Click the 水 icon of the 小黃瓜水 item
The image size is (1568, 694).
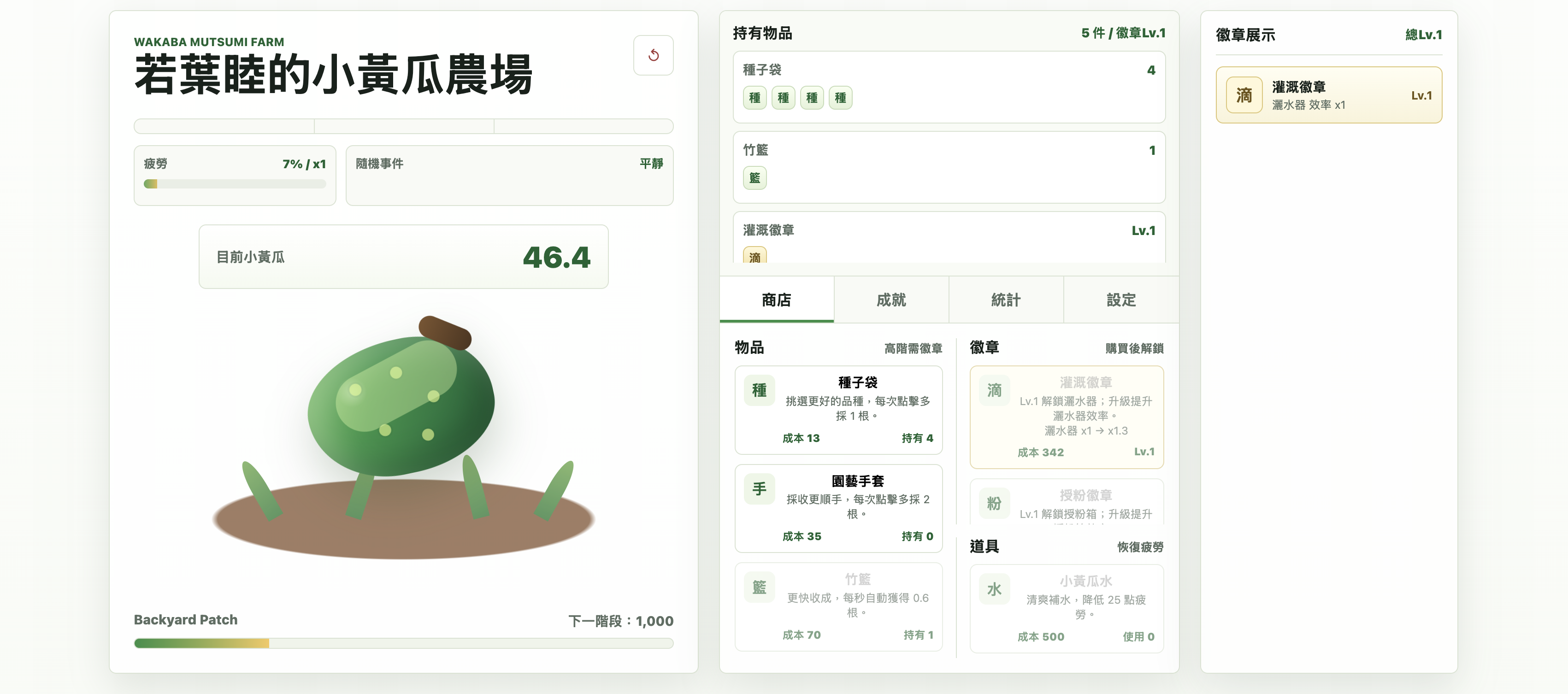point(994,589)
